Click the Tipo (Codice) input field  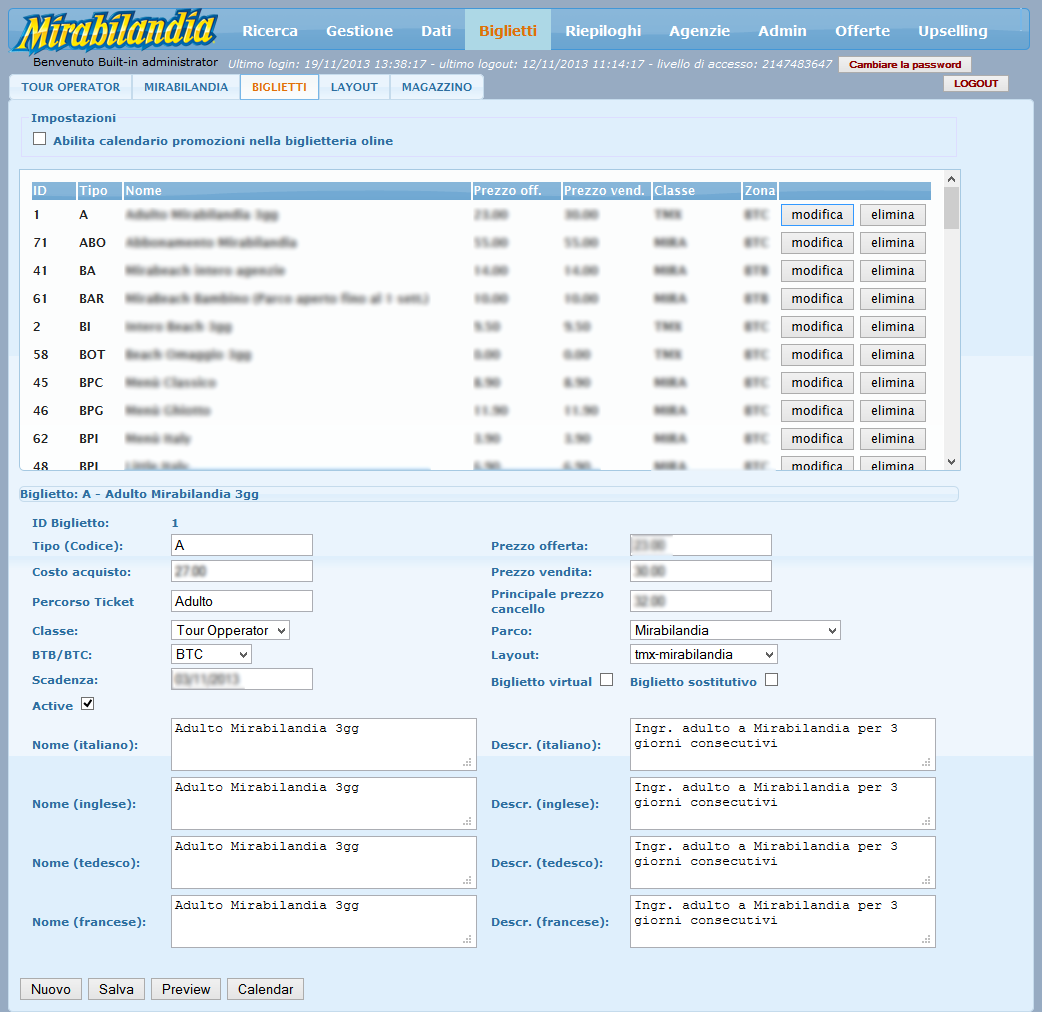click(x=242, y=545)
